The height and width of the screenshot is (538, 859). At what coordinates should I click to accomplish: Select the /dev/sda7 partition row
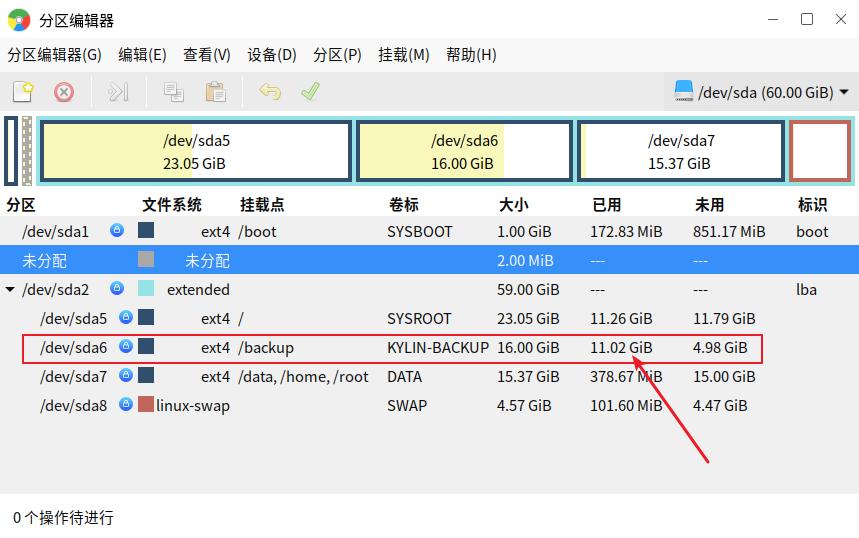point(430,376)
